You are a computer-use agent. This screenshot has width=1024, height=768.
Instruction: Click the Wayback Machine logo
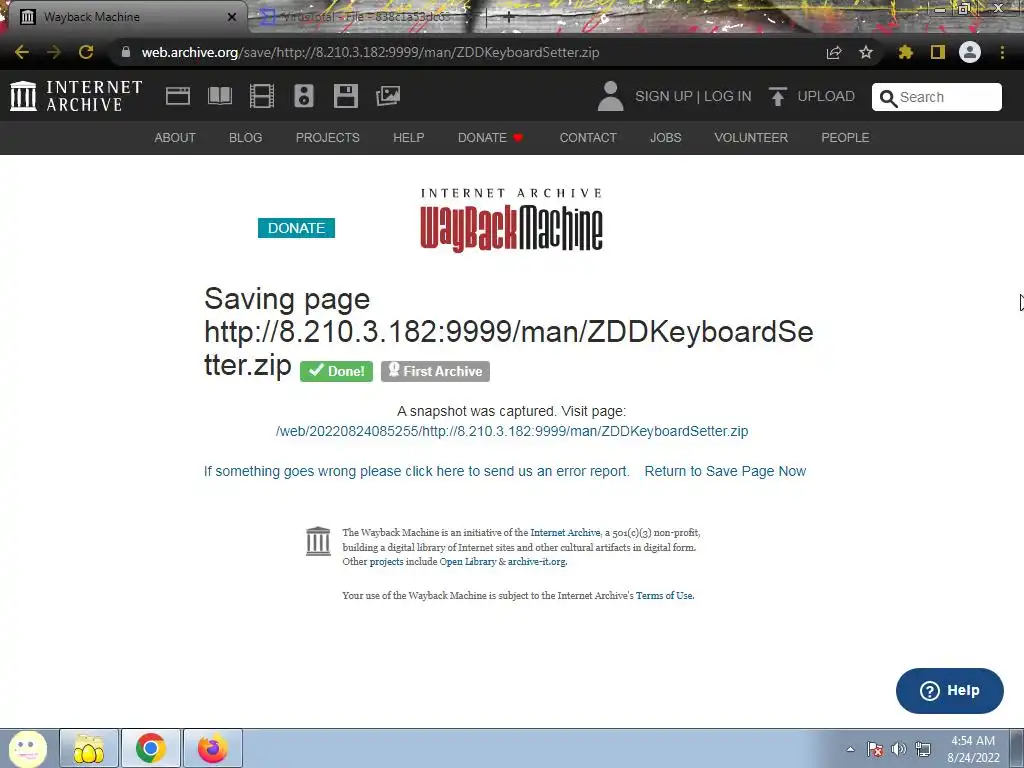coord(511,219)
